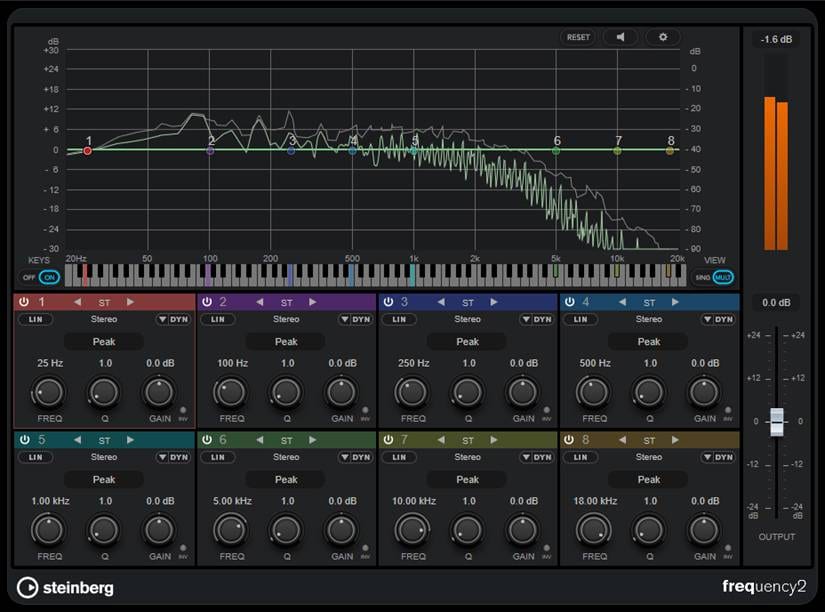825x612 pixels.
Task: Click band 8 frequency value 18.00 kHz
Action: point(595,501)
